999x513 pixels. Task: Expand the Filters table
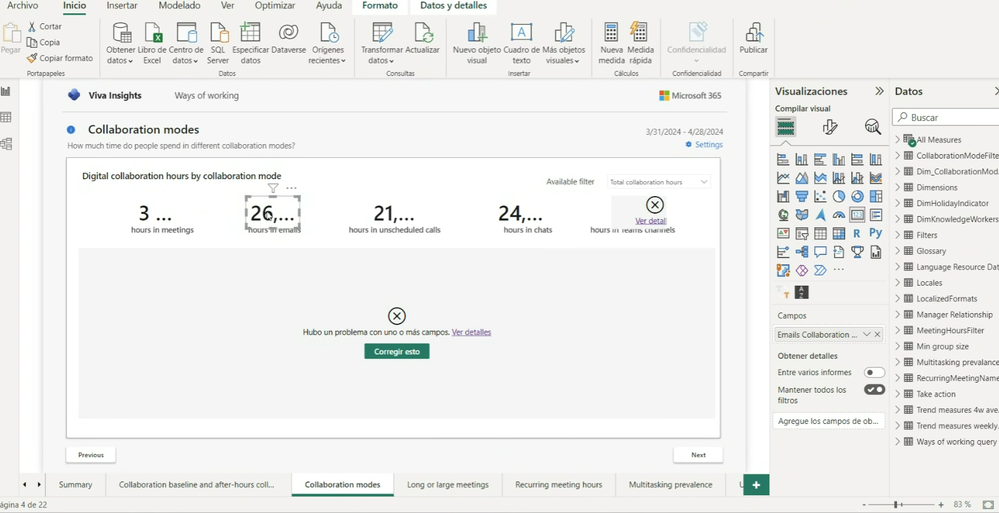[898, 235]
